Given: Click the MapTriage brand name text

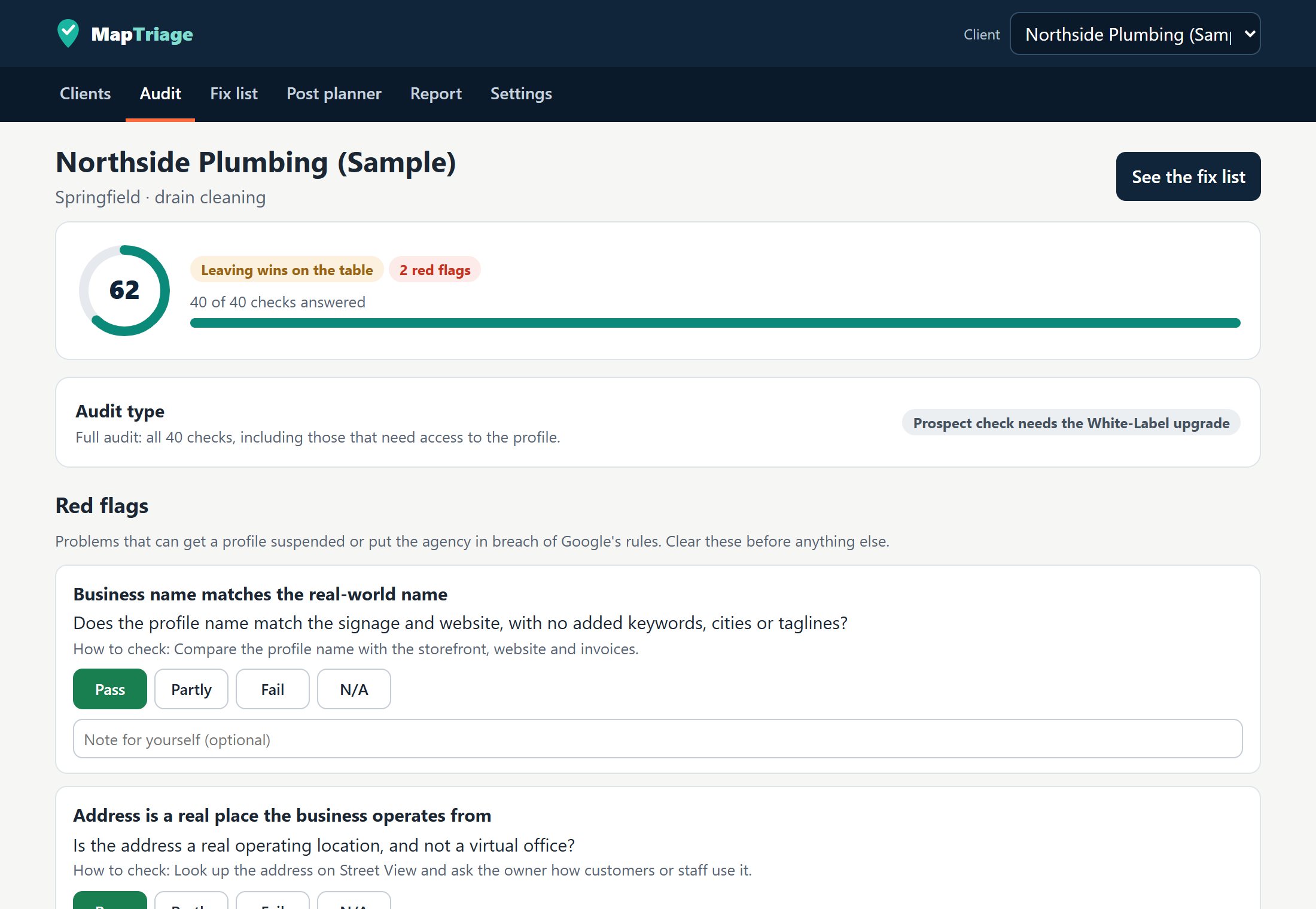Looking at the screenshot, I should [x=142, y=34].
